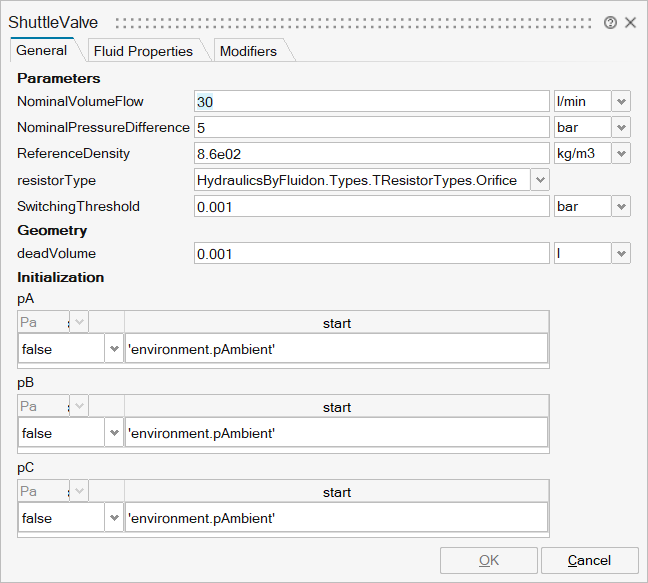Open the l/min unit dropdown
648x583 pixels.
(x=621, y=102)
